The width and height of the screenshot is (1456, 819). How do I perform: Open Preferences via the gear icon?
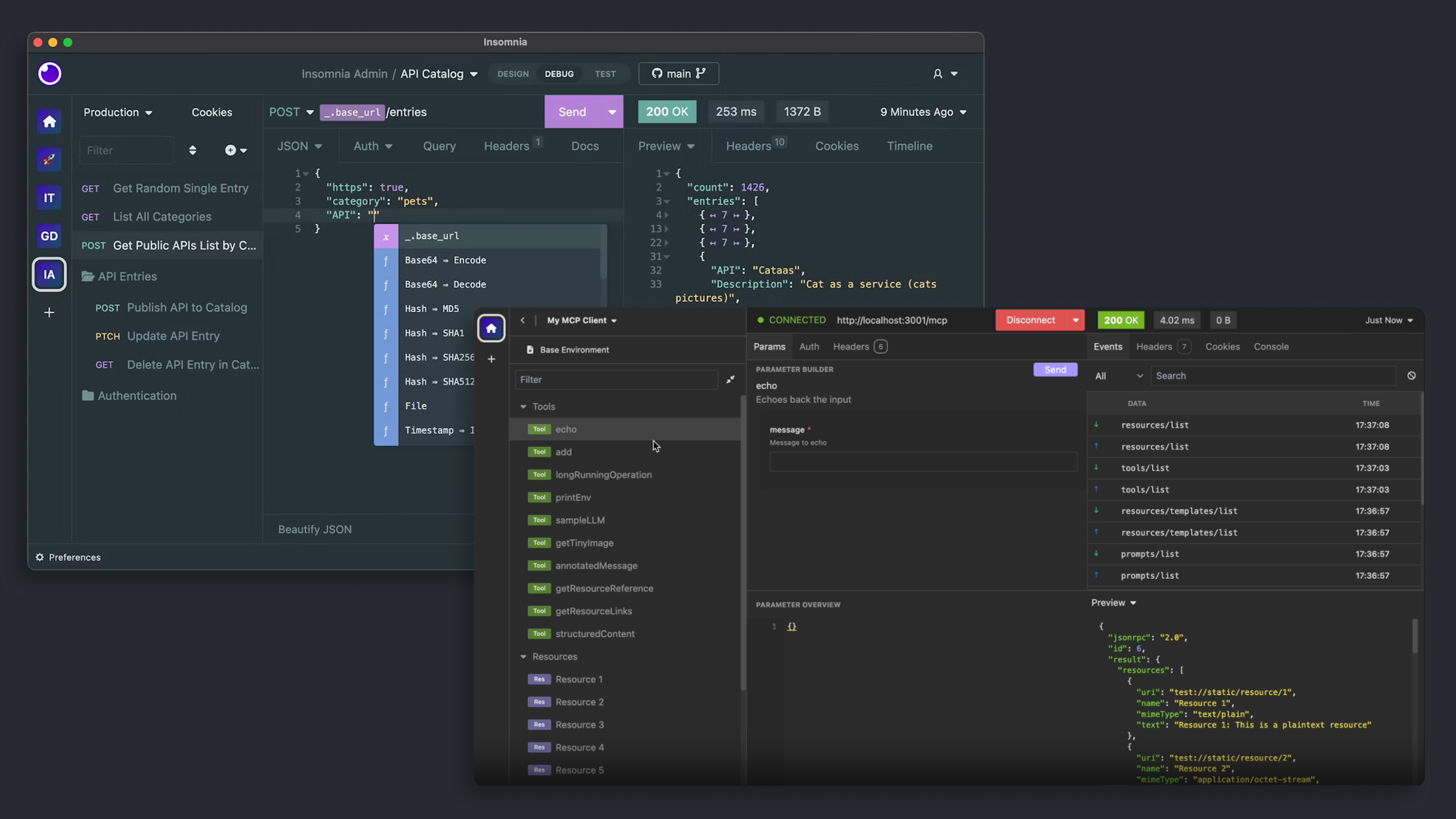(x=40, y=557)
